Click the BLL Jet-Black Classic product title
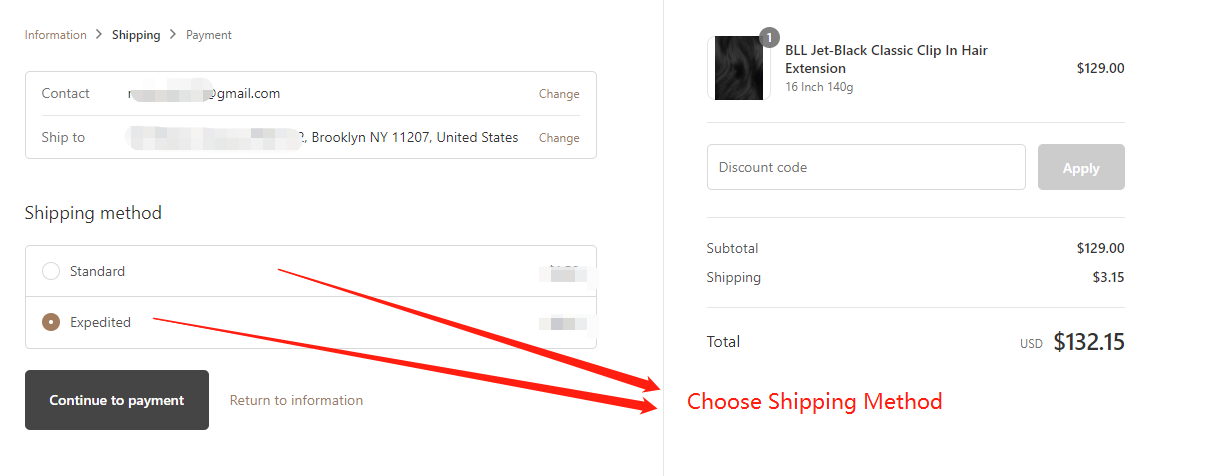The width and height of the screenshot is (1205, 476). pos(885,59)
